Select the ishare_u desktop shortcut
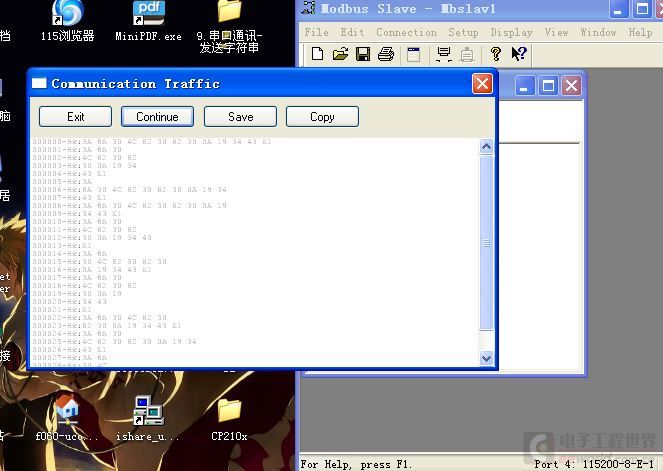 tap(148, 418)
